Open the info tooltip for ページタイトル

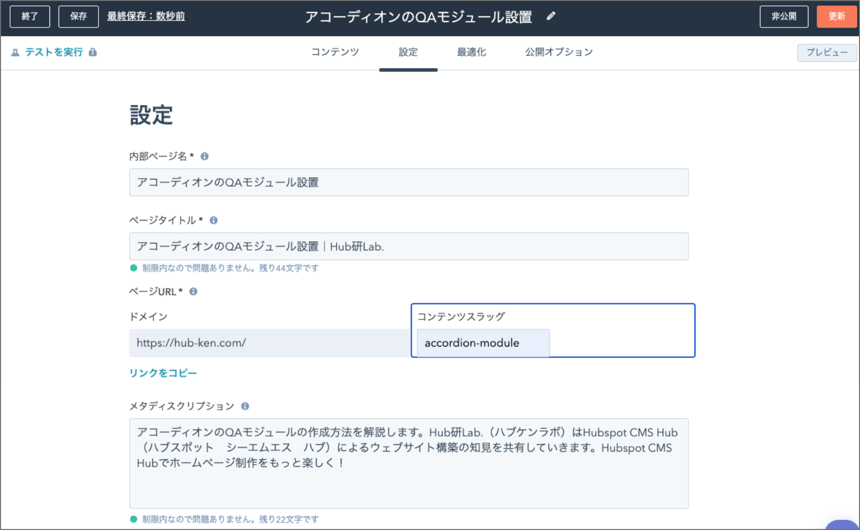click(213, 220)
